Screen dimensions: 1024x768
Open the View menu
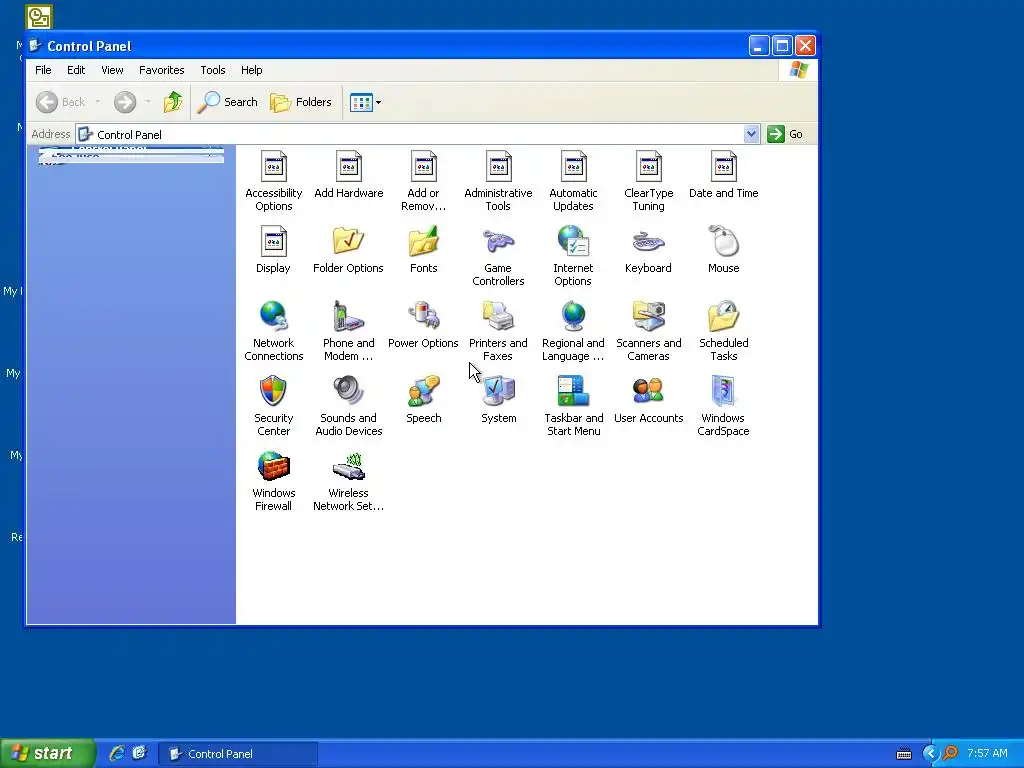point(112,70)
